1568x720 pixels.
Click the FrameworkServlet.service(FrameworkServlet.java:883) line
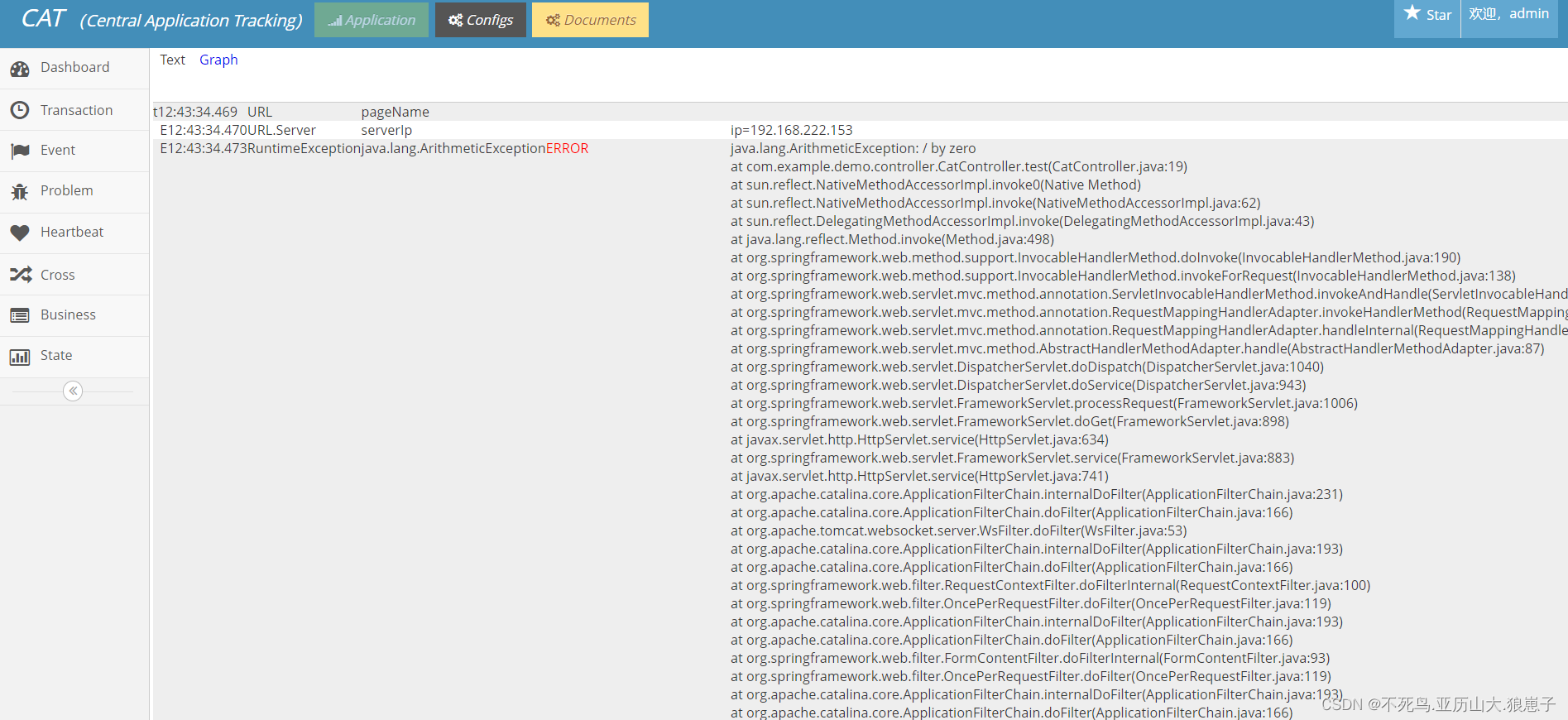1012,458
